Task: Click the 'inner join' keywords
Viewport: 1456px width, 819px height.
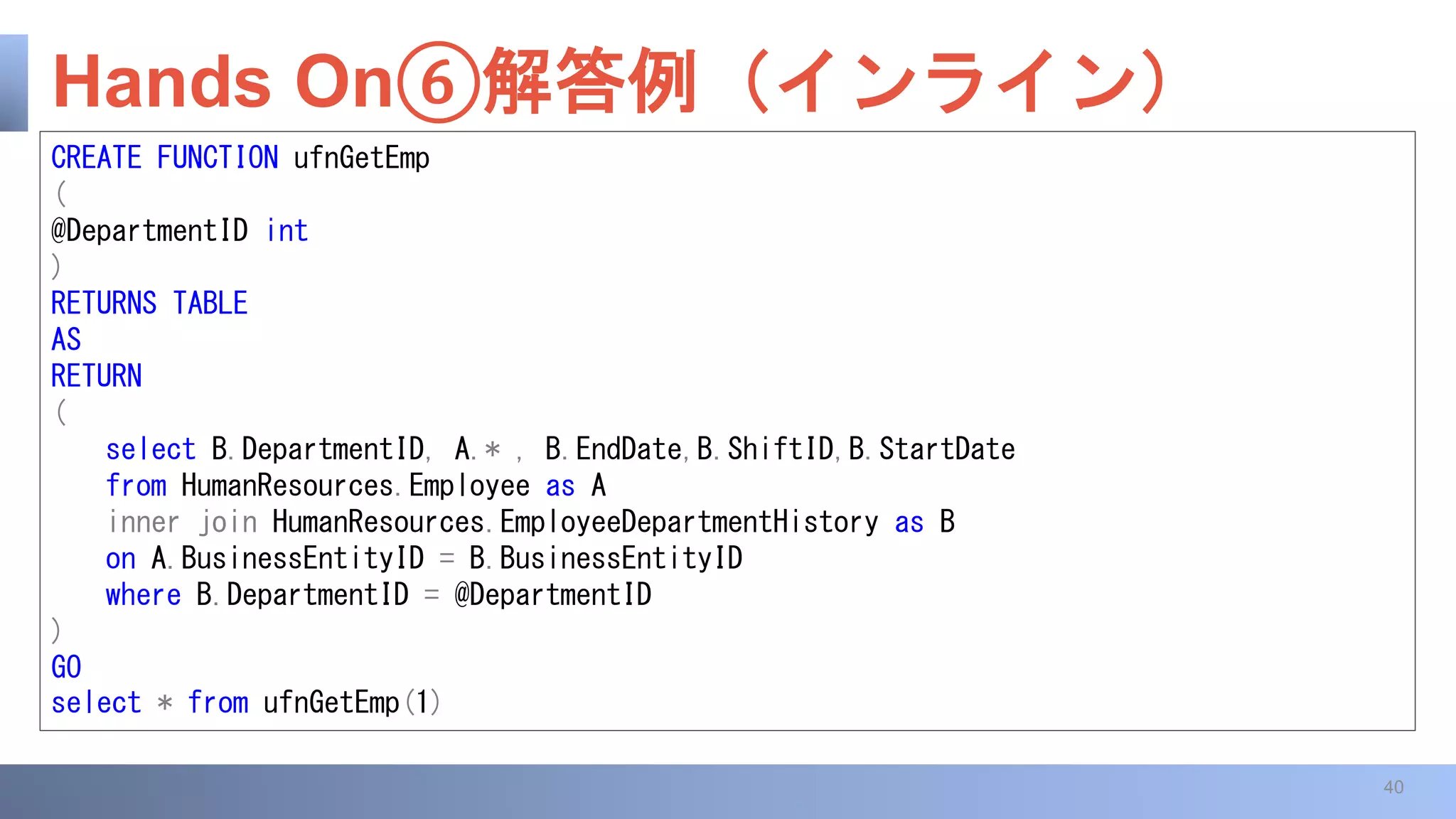Action: tap(182, 522)
